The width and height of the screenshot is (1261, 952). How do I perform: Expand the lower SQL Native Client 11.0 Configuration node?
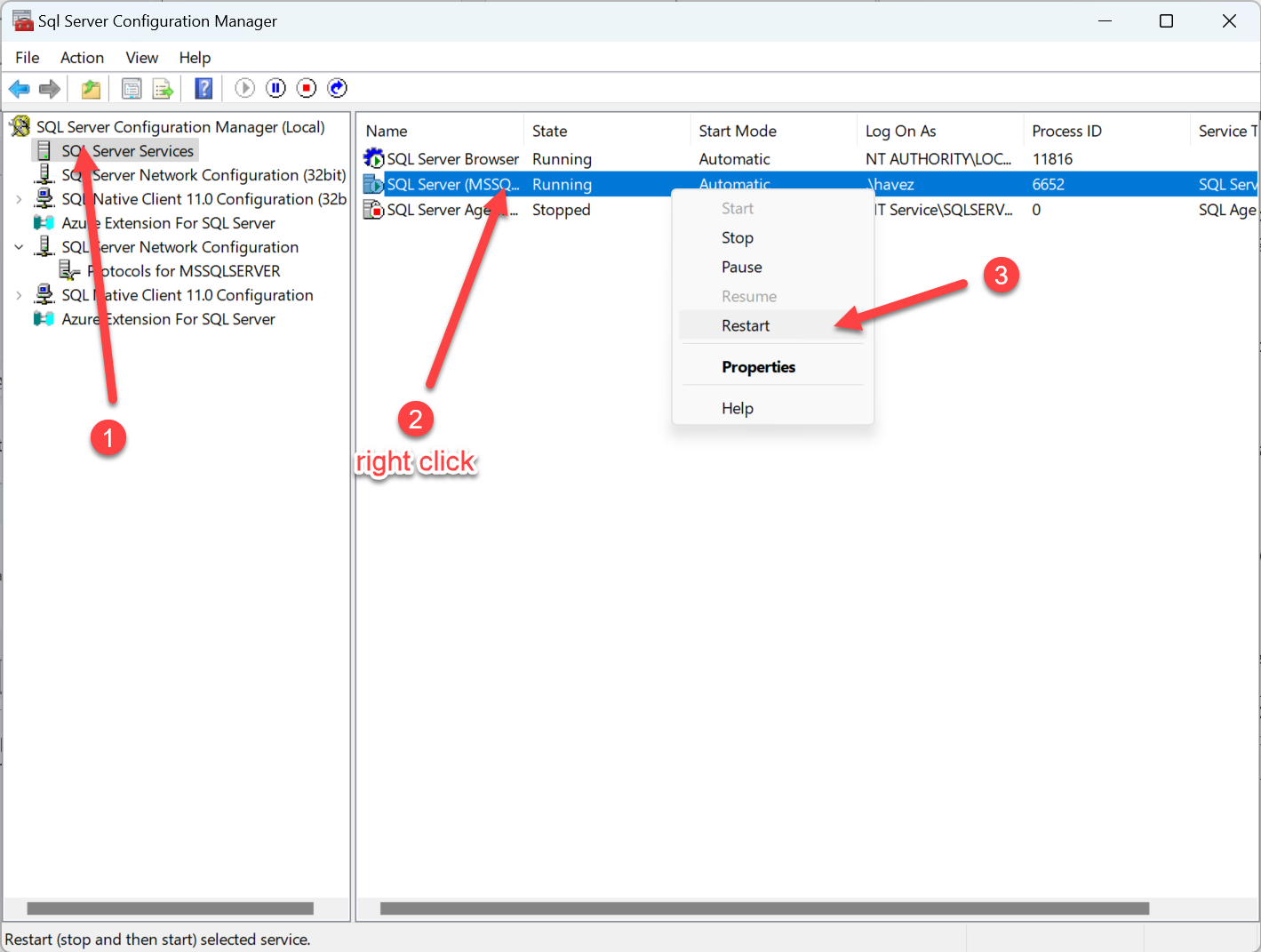pyautogui.click(x=19, y=295)
